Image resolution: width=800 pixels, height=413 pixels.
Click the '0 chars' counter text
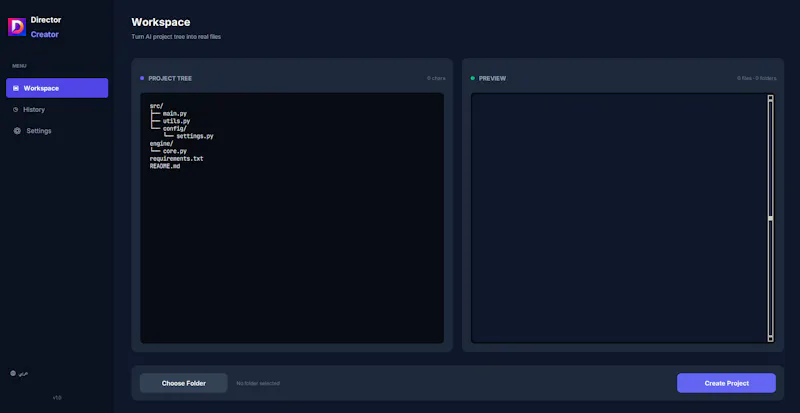tap(436, 78)
